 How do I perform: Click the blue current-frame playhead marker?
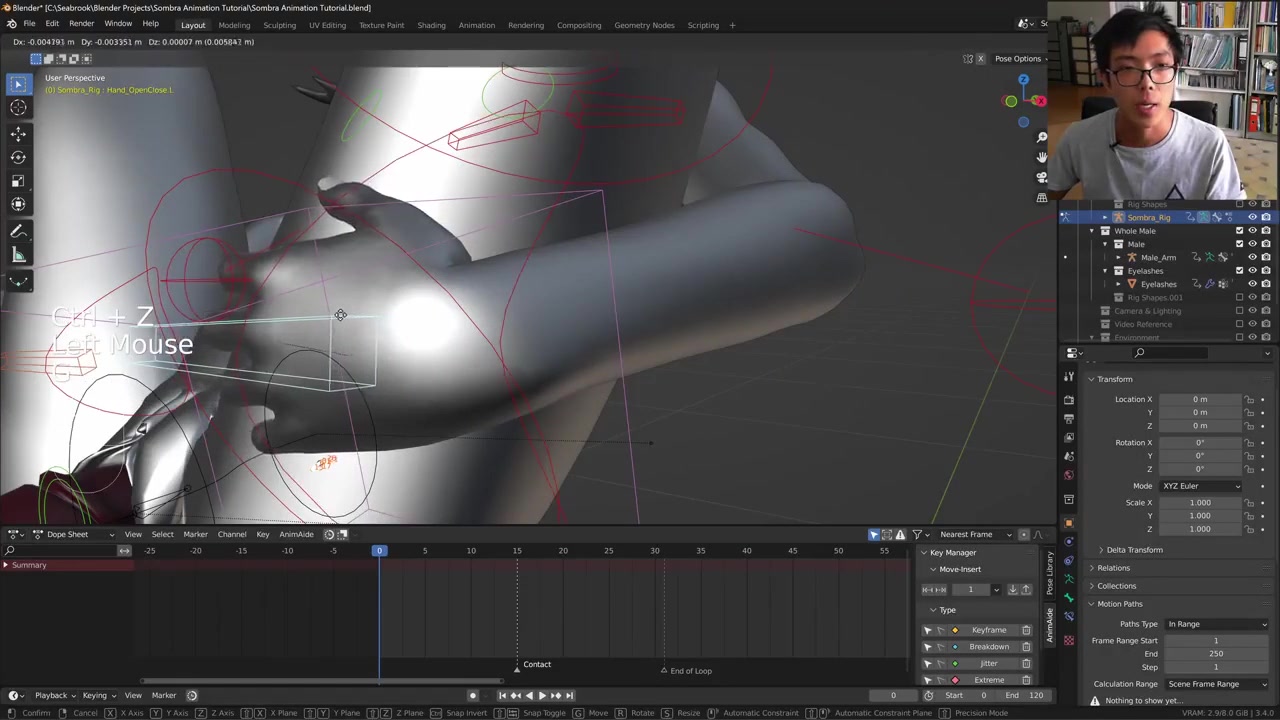(379, 551)
